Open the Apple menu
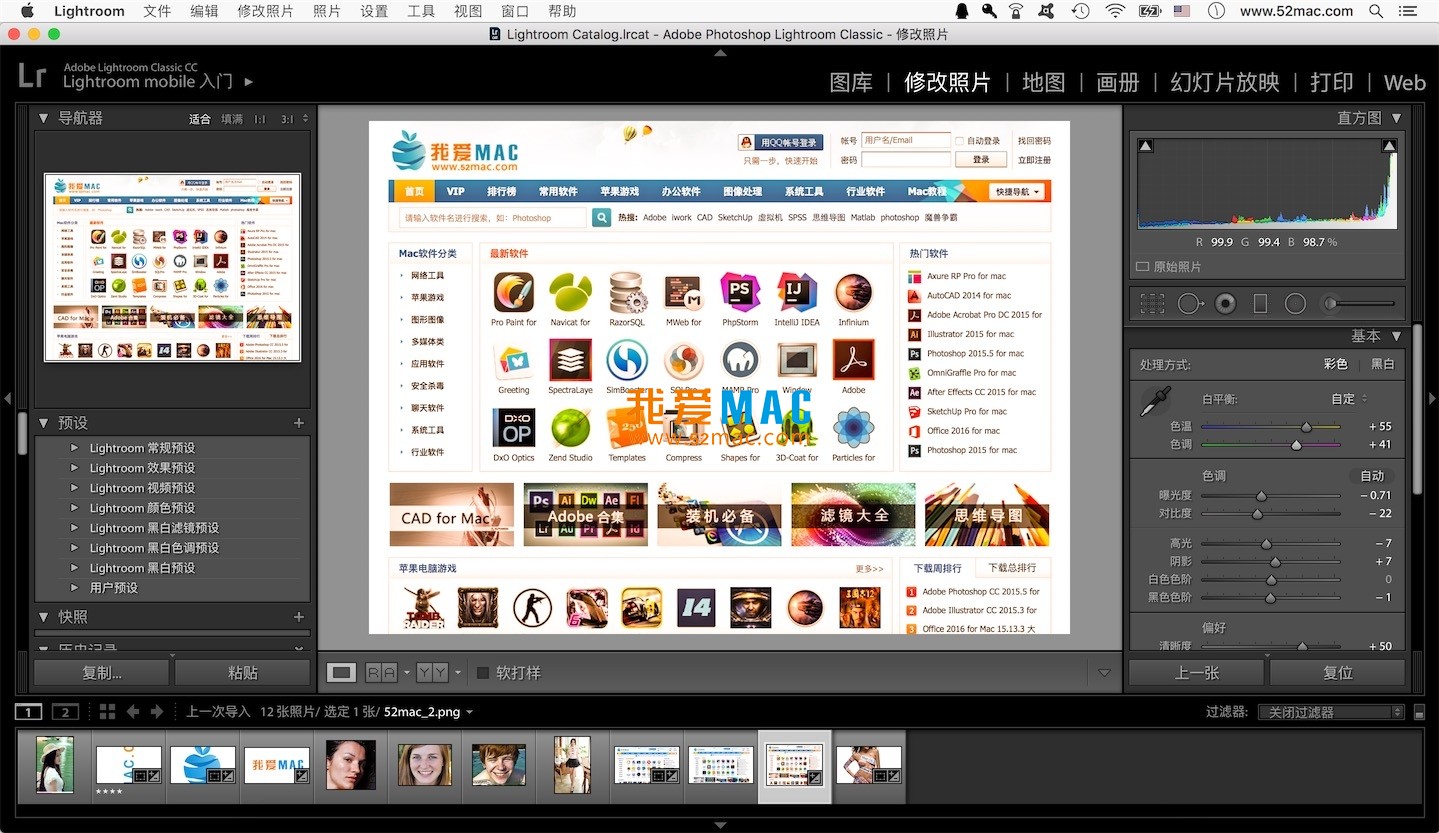This screenshot has width=1439, height=833. [27, 11]
